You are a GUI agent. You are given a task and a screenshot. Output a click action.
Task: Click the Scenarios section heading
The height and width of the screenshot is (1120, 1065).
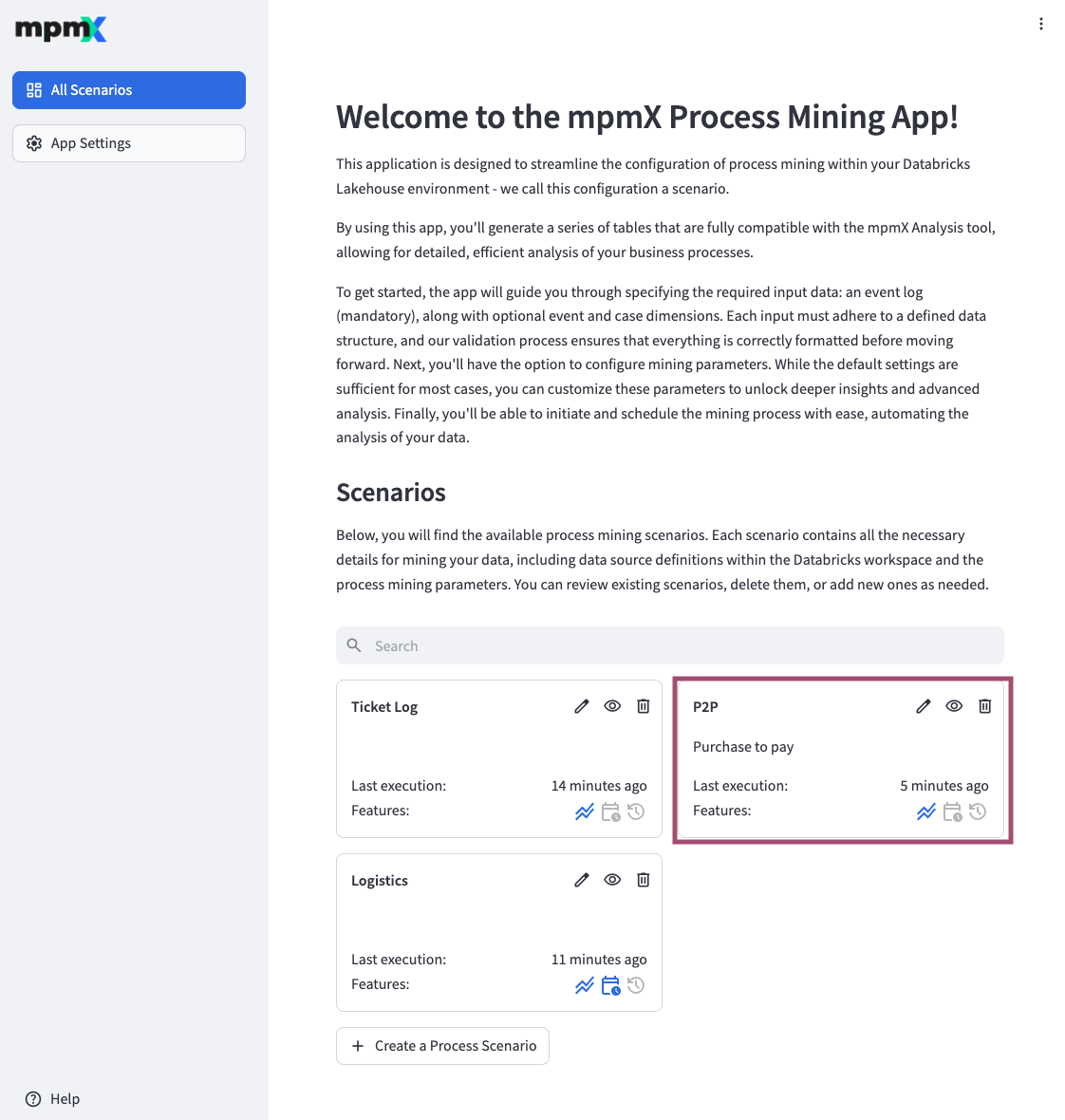[391, 493]
